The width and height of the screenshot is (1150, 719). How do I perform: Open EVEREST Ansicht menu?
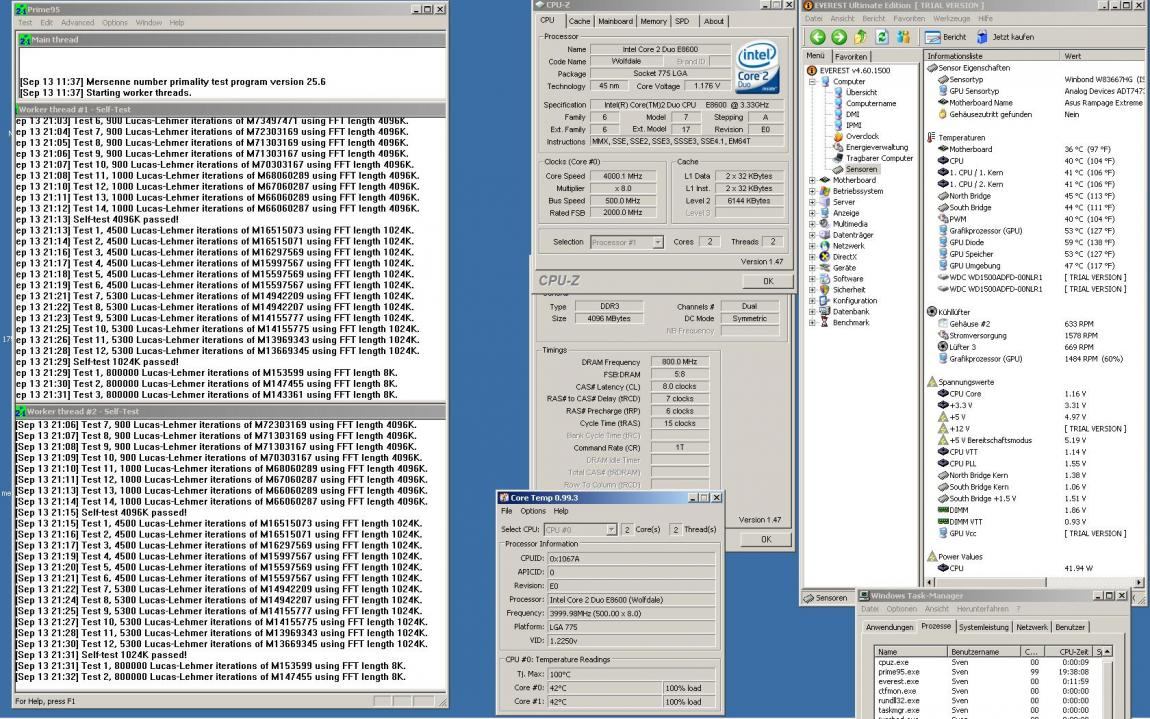click(x=842, y=18)
